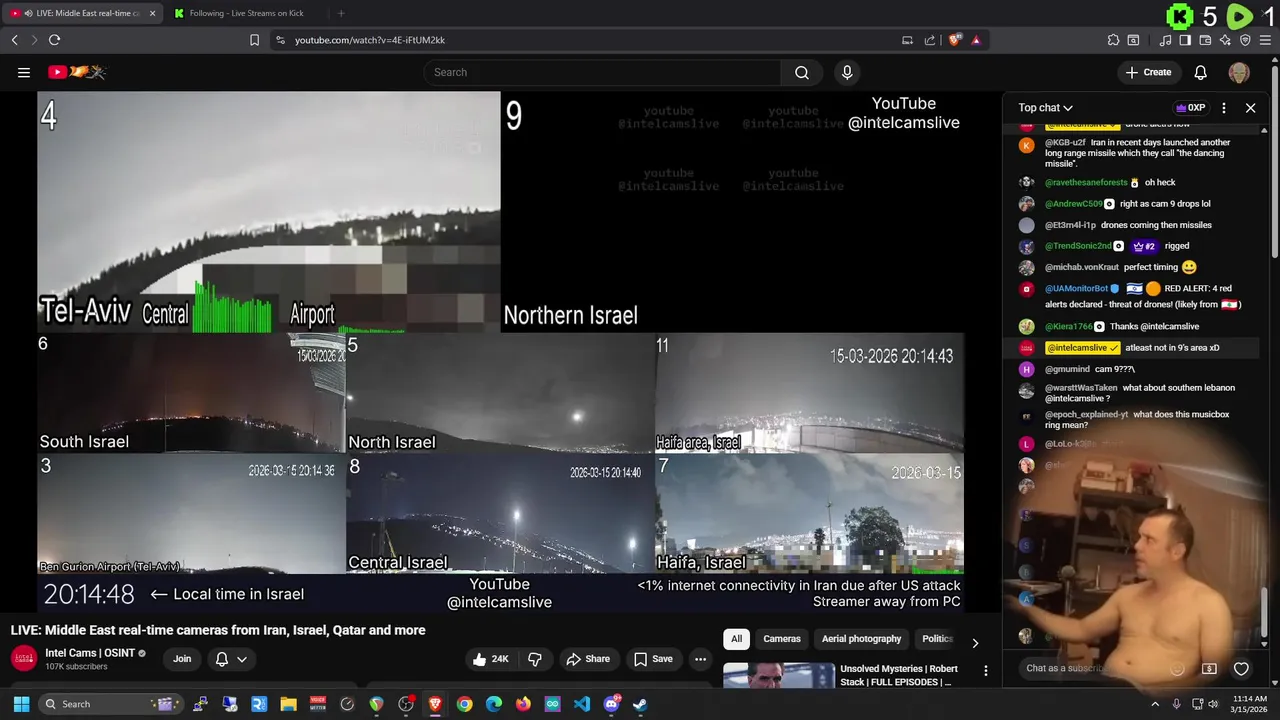Open Intel Cams | OSINT channel link
This screenshot has width=1280, height=720.
coord(90,653)
